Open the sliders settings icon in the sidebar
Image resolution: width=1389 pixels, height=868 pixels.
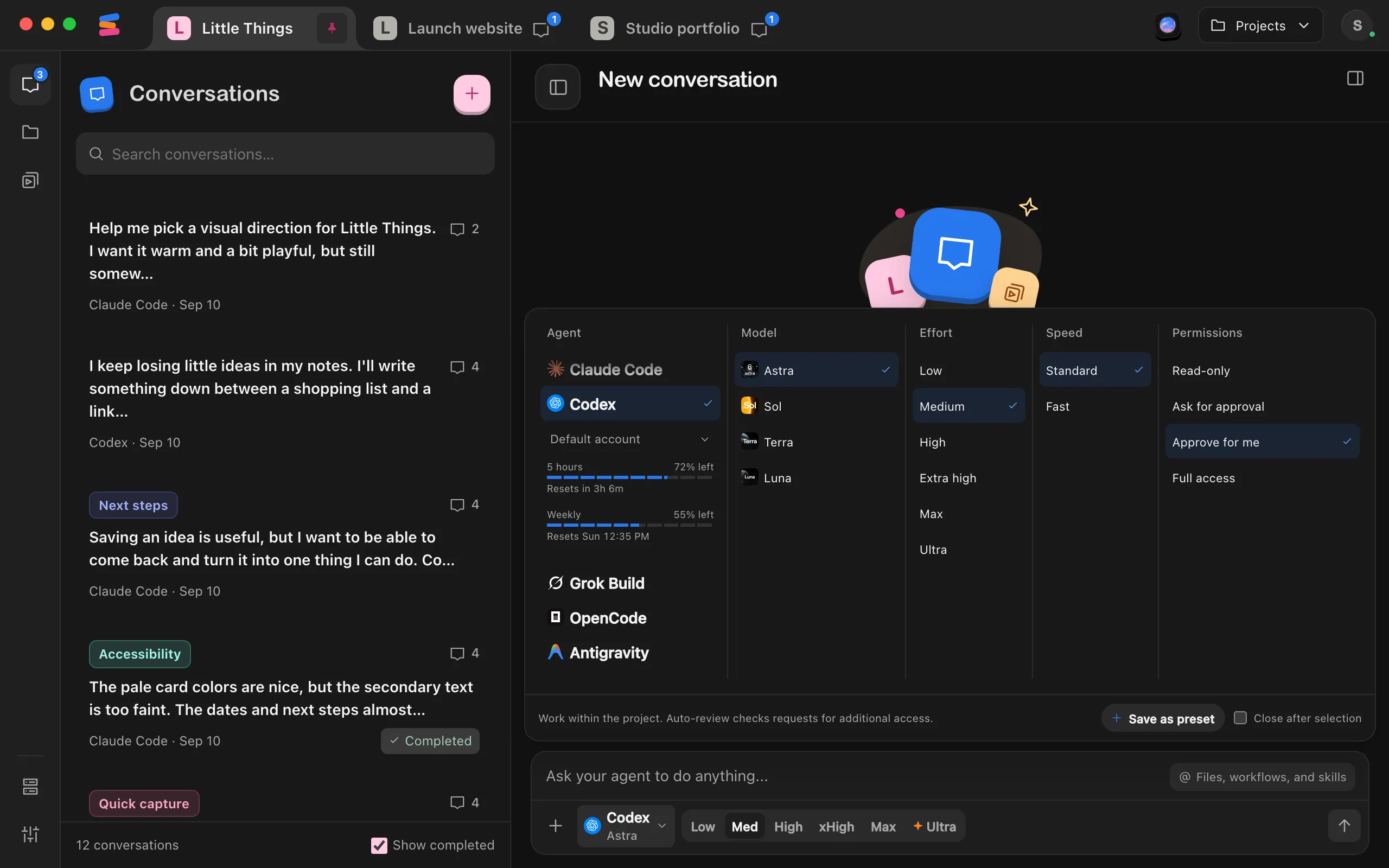(30, 834)
